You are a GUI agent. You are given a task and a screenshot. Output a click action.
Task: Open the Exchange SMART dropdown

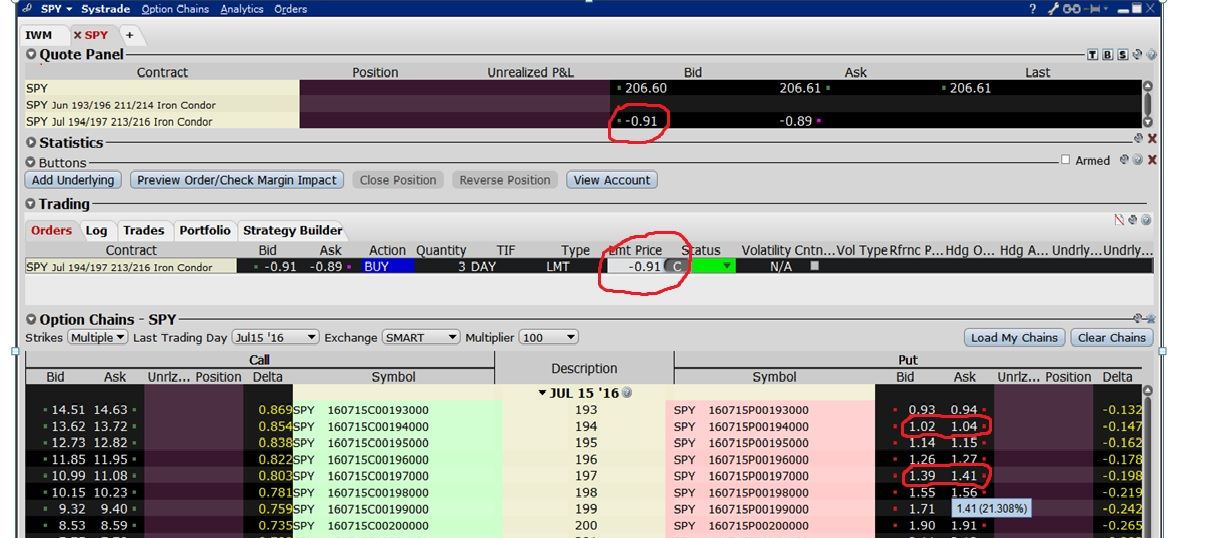click(421, 338)
